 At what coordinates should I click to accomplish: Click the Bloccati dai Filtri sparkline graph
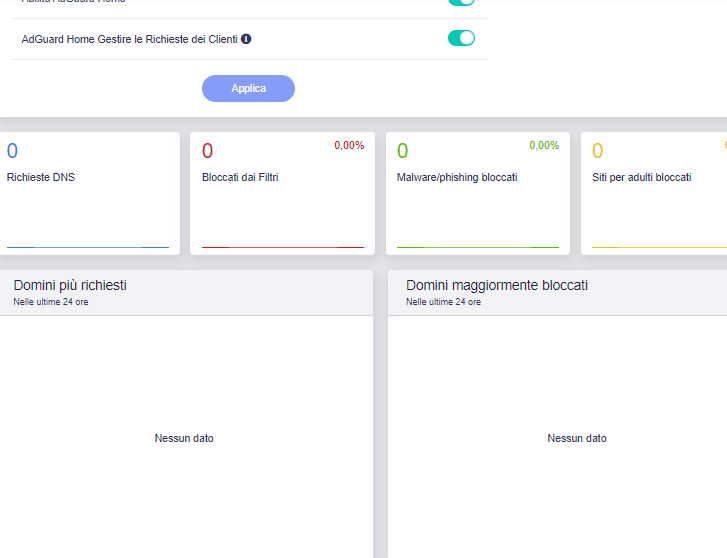pos(282,245)
